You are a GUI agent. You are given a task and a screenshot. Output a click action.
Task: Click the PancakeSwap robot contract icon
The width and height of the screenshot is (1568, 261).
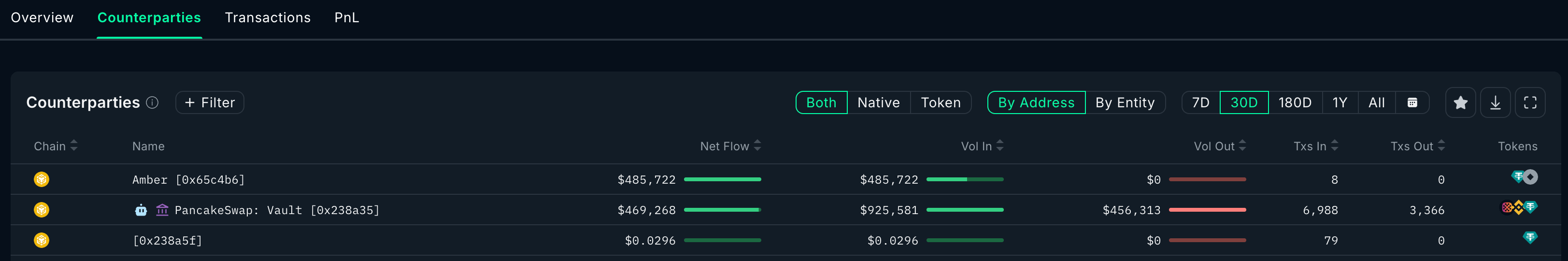click(141, 210)
